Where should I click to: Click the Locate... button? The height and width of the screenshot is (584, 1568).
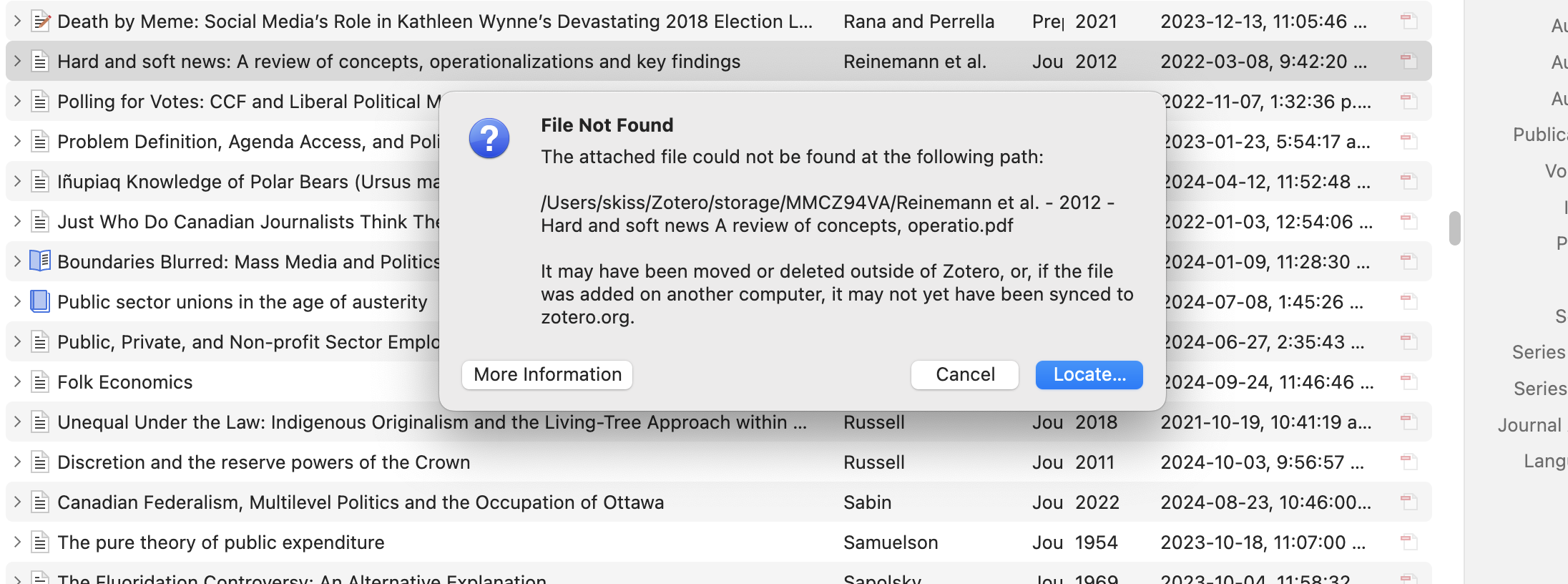point(1089,375)
